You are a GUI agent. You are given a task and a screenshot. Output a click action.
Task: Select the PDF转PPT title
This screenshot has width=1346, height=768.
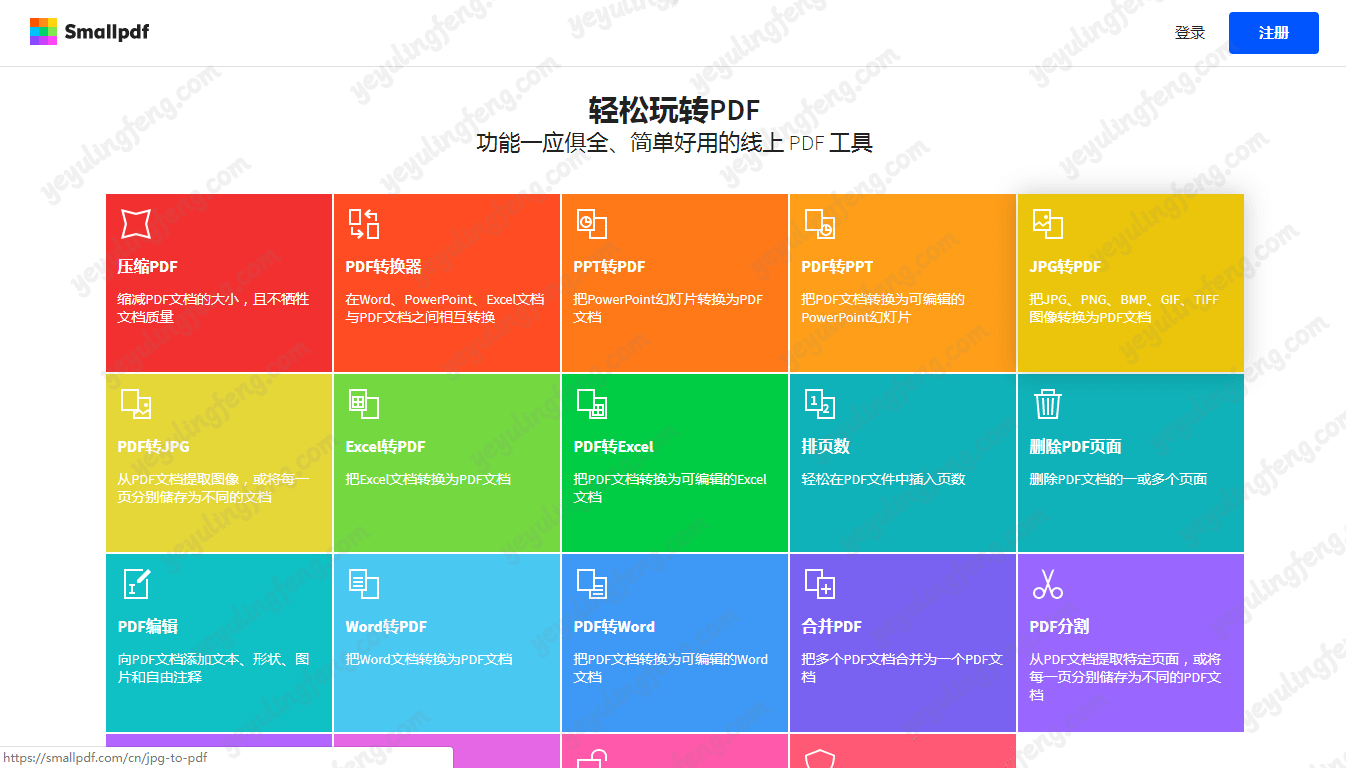pos(837,267)
